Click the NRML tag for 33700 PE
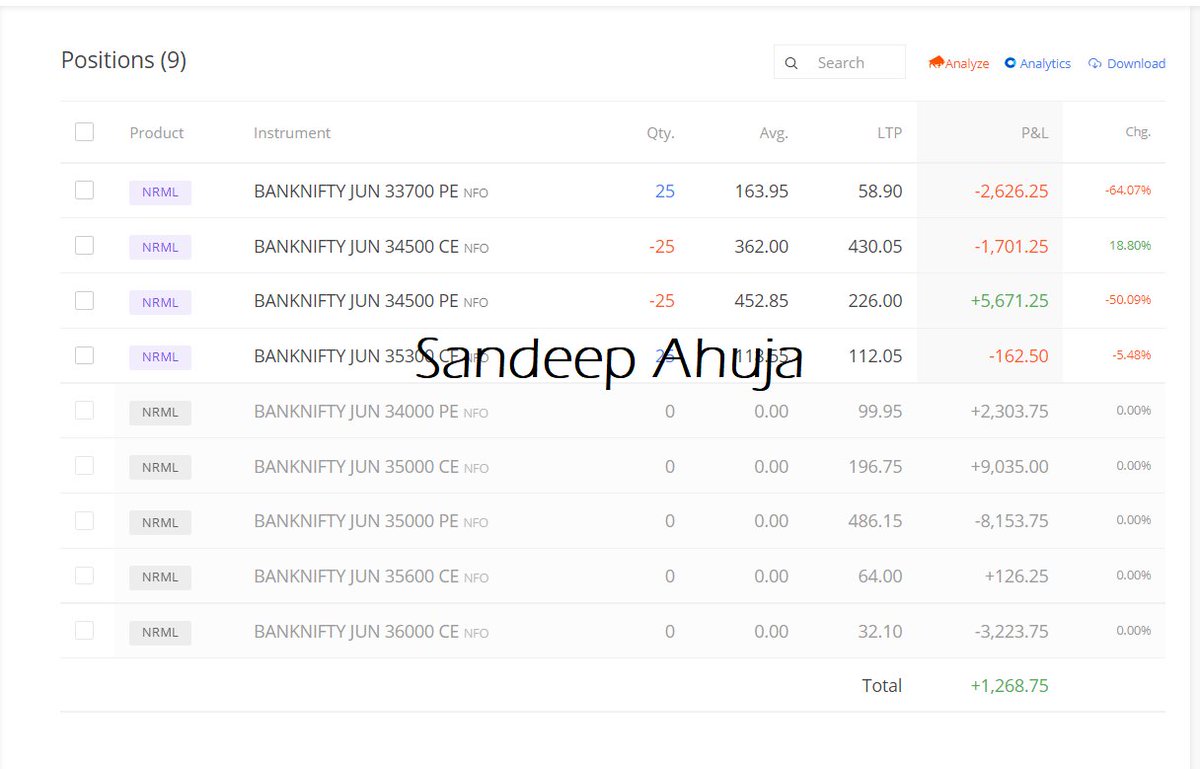This screenshot has width=1200, height=769. [x=160, y=192]
